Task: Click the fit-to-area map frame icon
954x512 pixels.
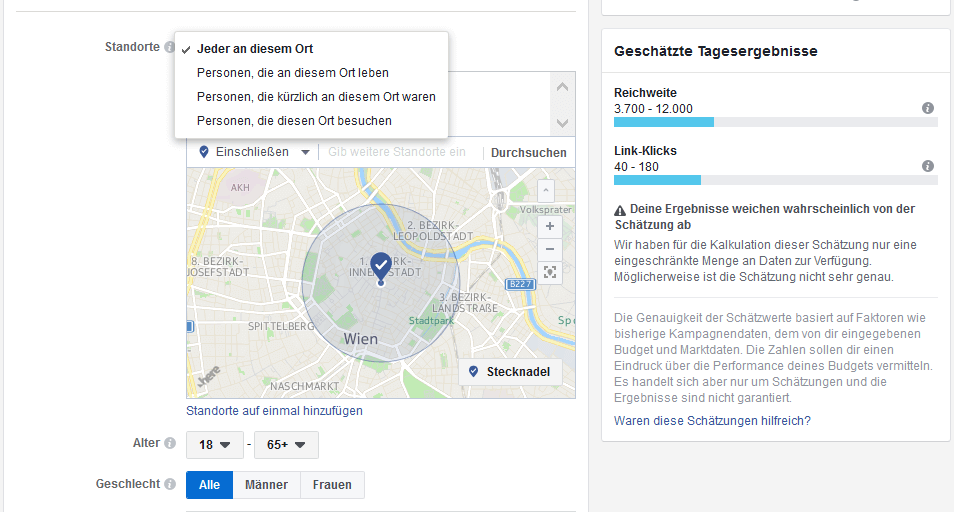Action: tap(549, 272)
